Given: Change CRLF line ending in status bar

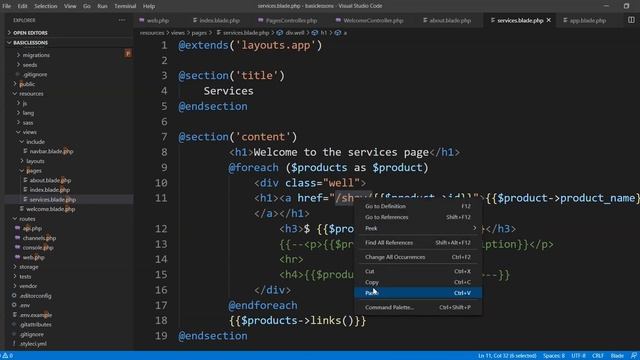Looking at the screenshot, I should pyautogui.click(x=598, y=356).
